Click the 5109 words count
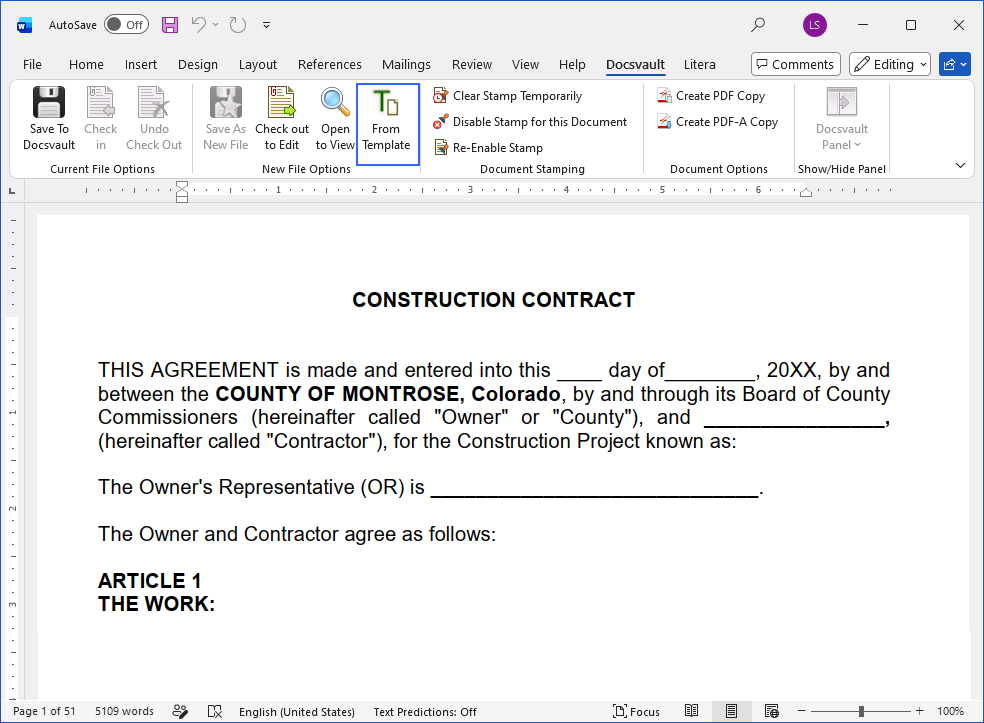 click(124, 711)
